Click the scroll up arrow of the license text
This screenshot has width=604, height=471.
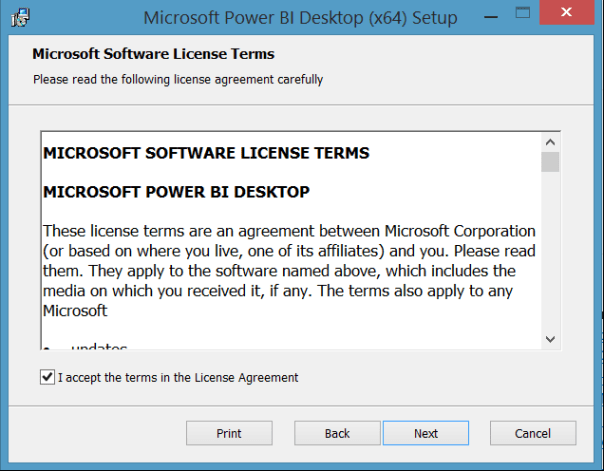point(550,142)
